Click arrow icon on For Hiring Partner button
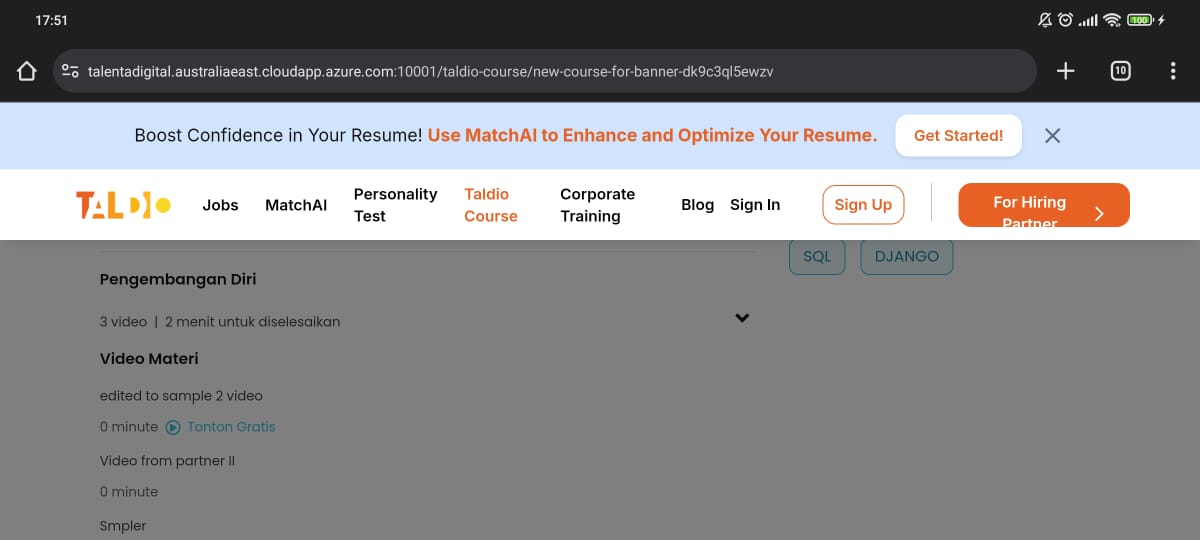Viewport: 1200px width, 540px height. click(1099, 213)
